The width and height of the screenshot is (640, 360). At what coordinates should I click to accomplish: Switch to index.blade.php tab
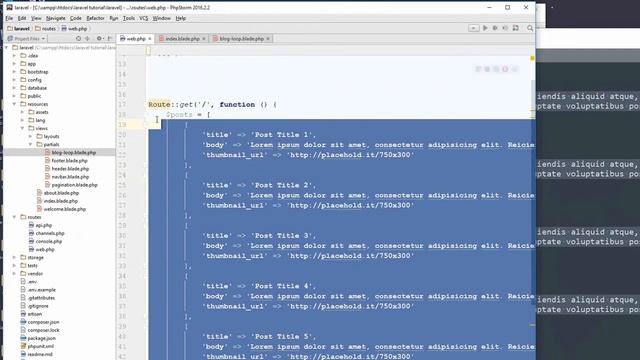(x=182, y=39)
